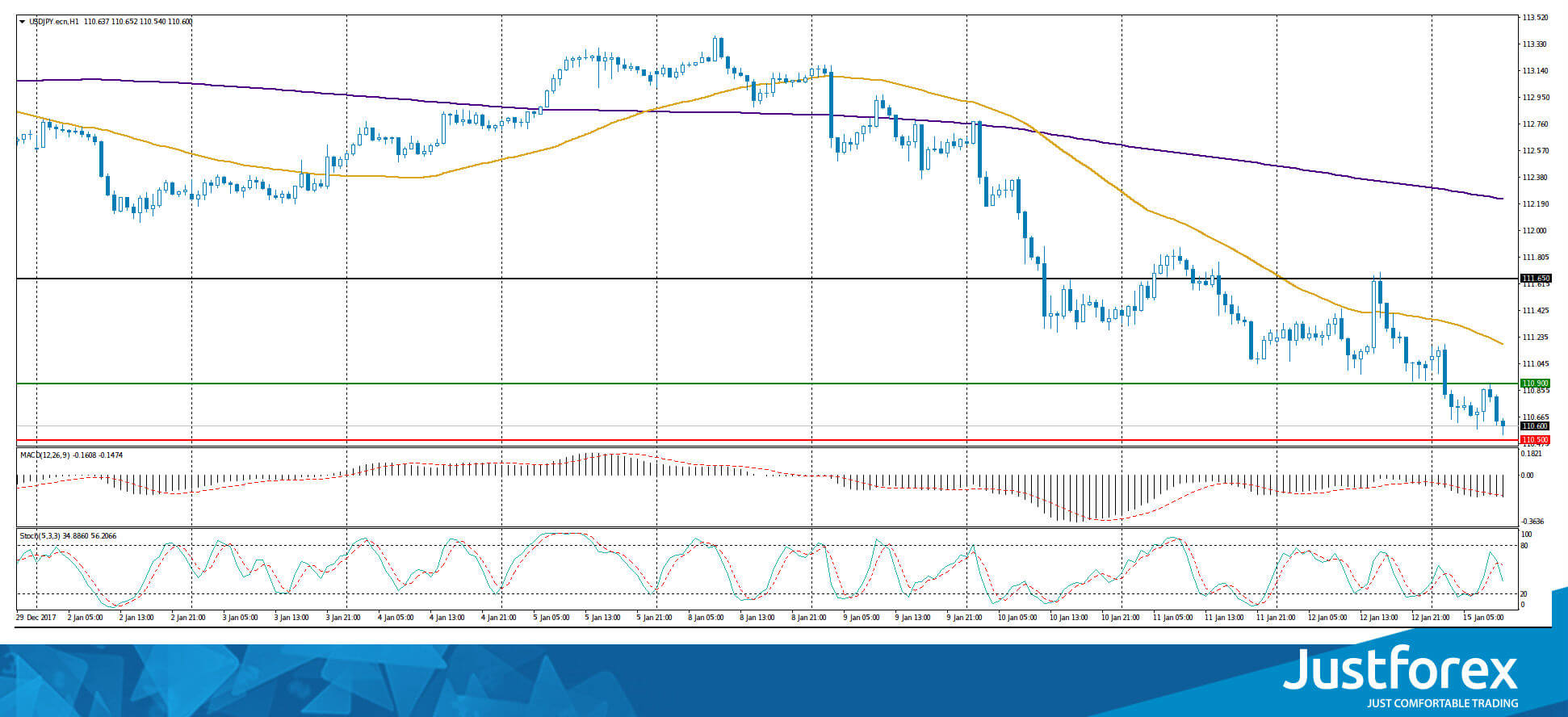Click the 3 Jan 13:00 time label
This screenshot has width=1568, height=717.
click(291, 618)
